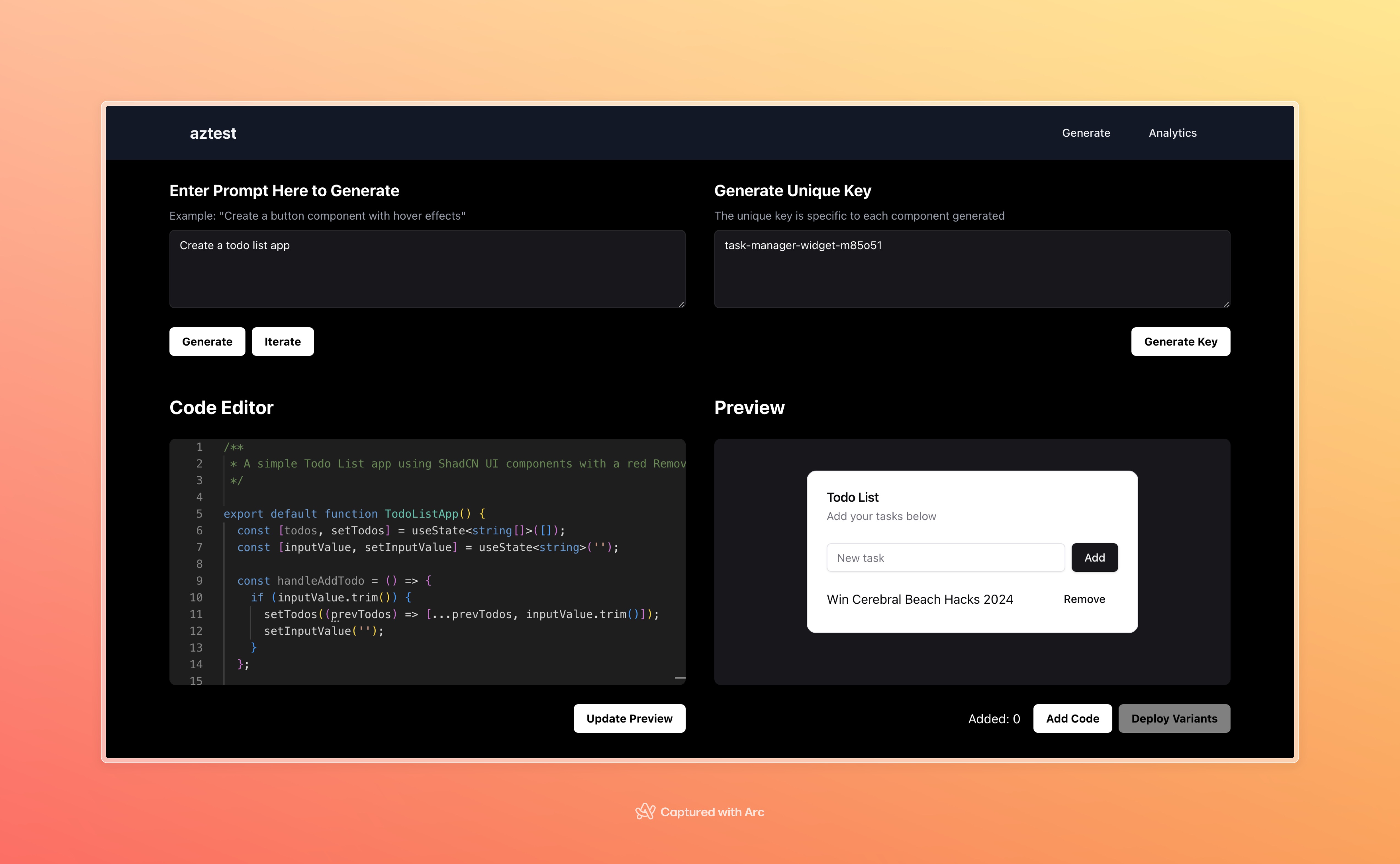Click the code editor horizontal scrollbar marker
Image resolution: width=1400 pixels, height=864 pixels.
(x=679, y=678)
